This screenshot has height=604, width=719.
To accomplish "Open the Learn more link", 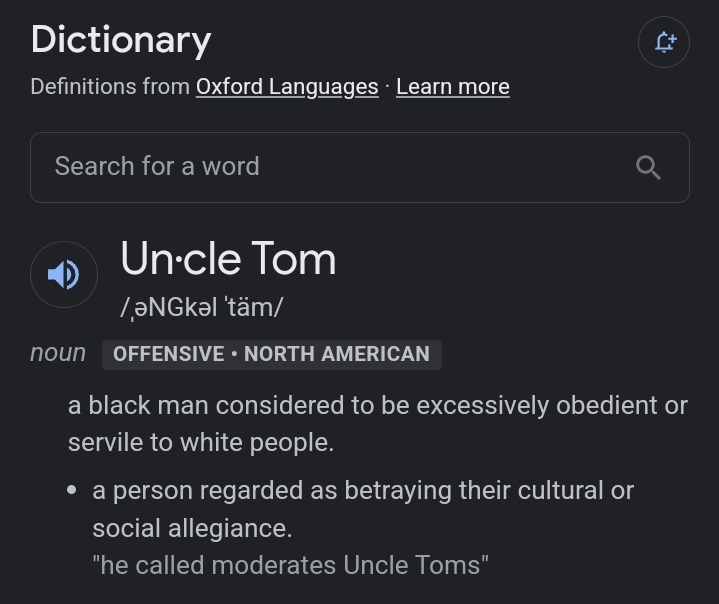I will coord(453,87).
